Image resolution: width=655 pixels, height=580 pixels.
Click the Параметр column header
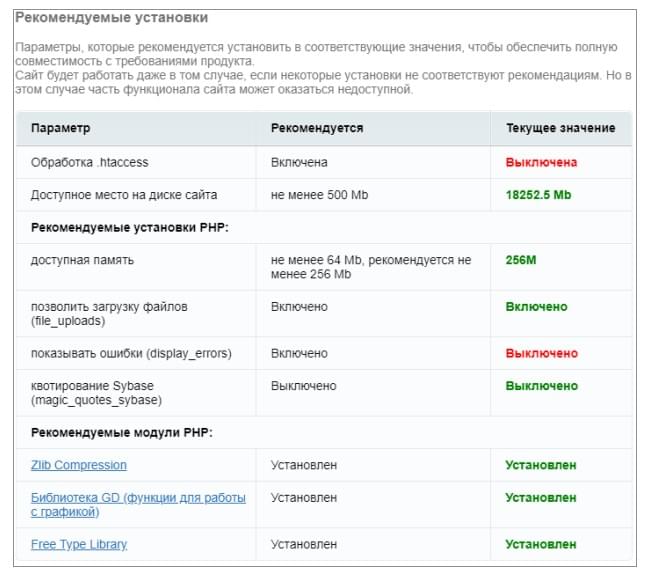point(61,128)
